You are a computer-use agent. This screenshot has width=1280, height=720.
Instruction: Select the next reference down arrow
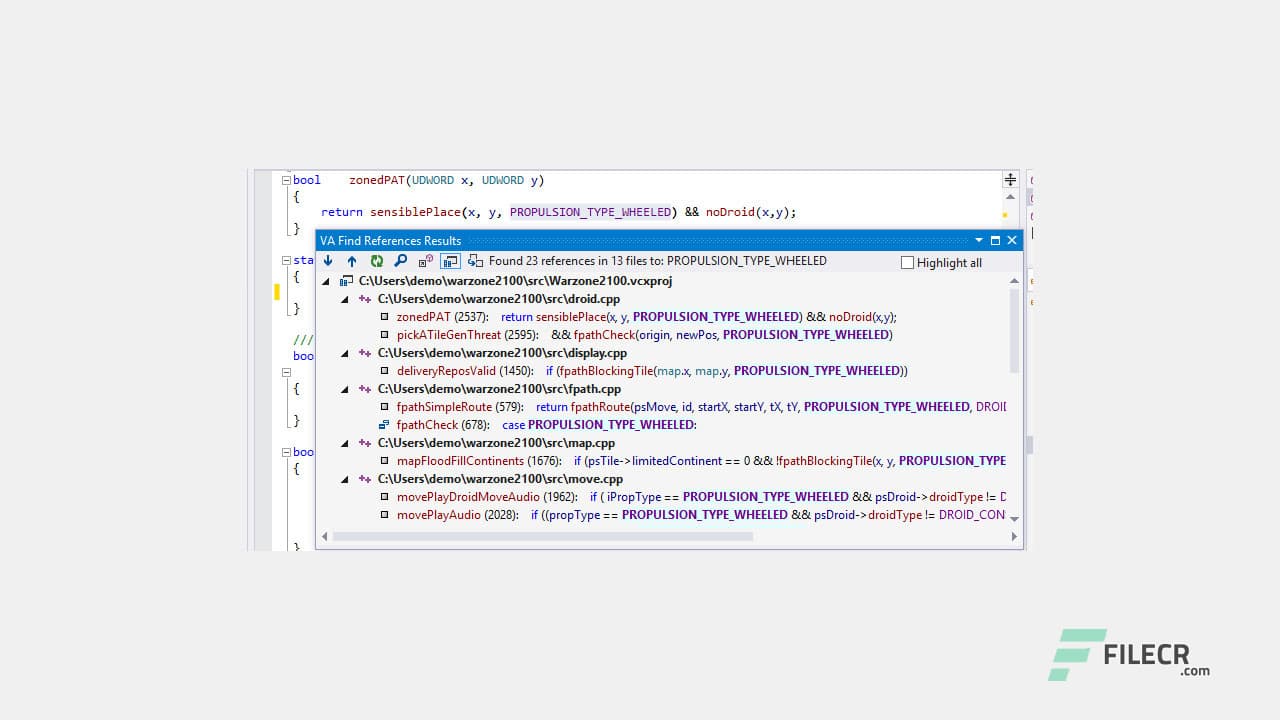[328, 261]
